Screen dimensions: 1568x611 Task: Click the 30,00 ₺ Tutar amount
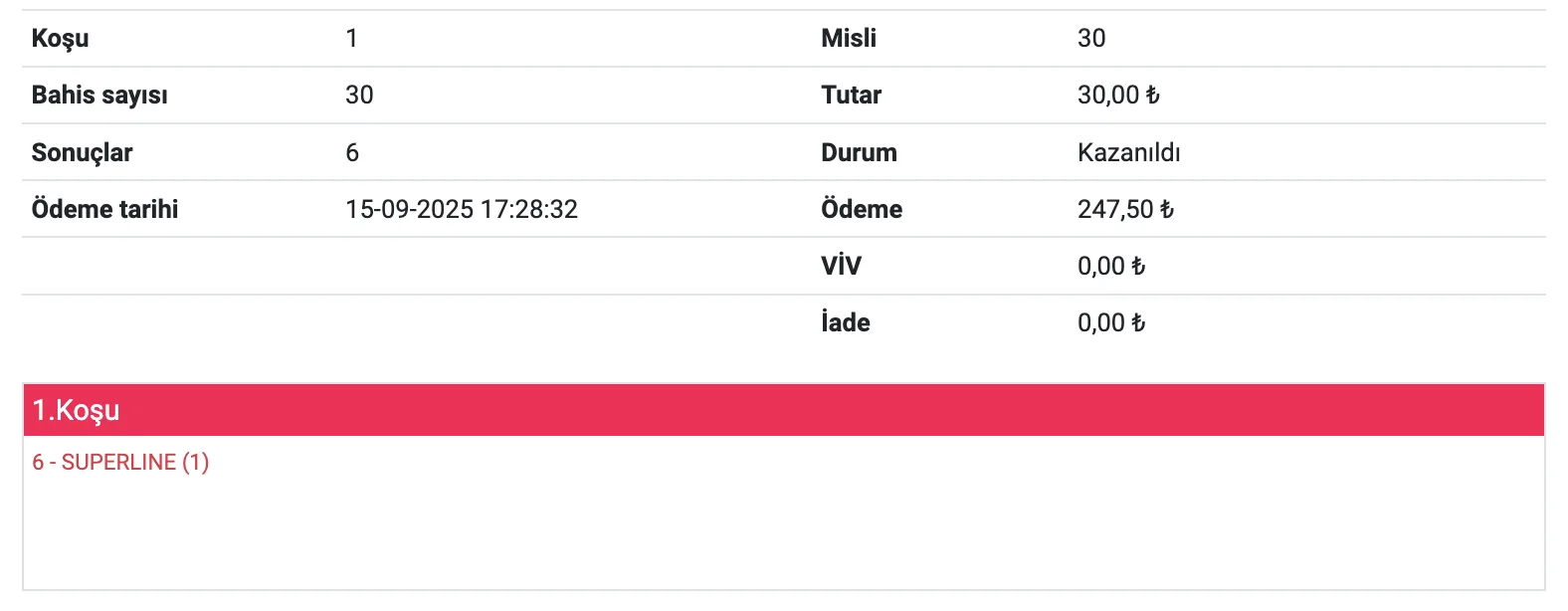1118,95
